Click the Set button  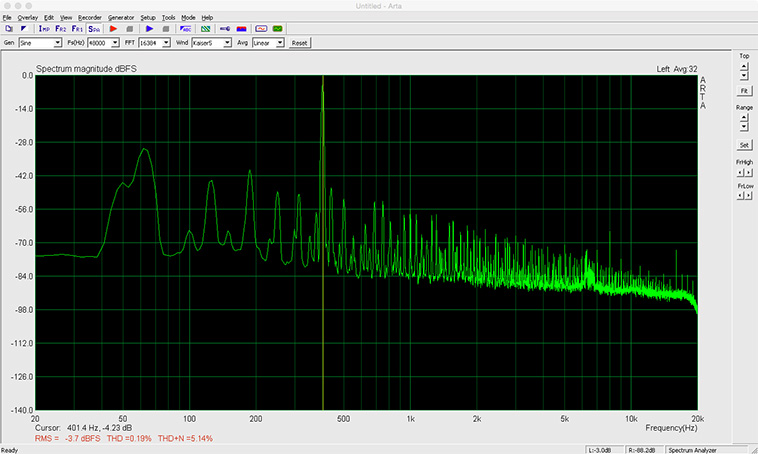coord(744,145)
